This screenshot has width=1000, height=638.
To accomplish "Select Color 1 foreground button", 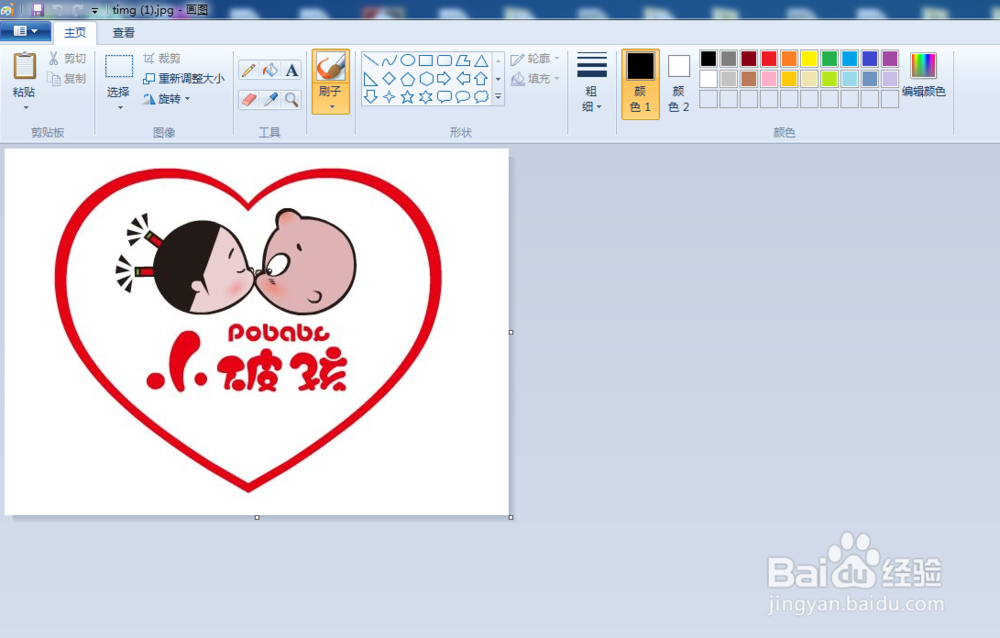I will click(x=640, y=84).
